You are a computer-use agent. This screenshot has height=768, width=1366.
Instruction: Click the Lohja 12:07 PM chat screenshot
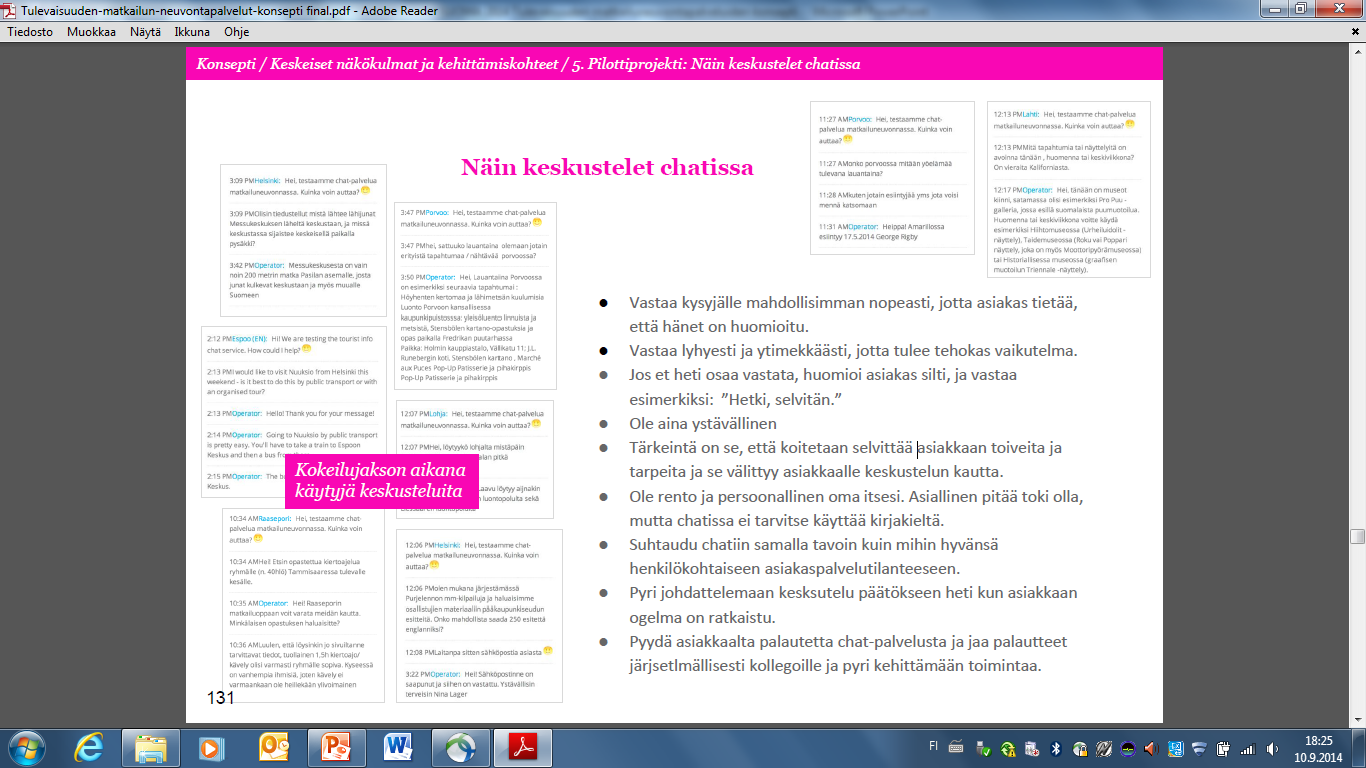click(475, 459)
